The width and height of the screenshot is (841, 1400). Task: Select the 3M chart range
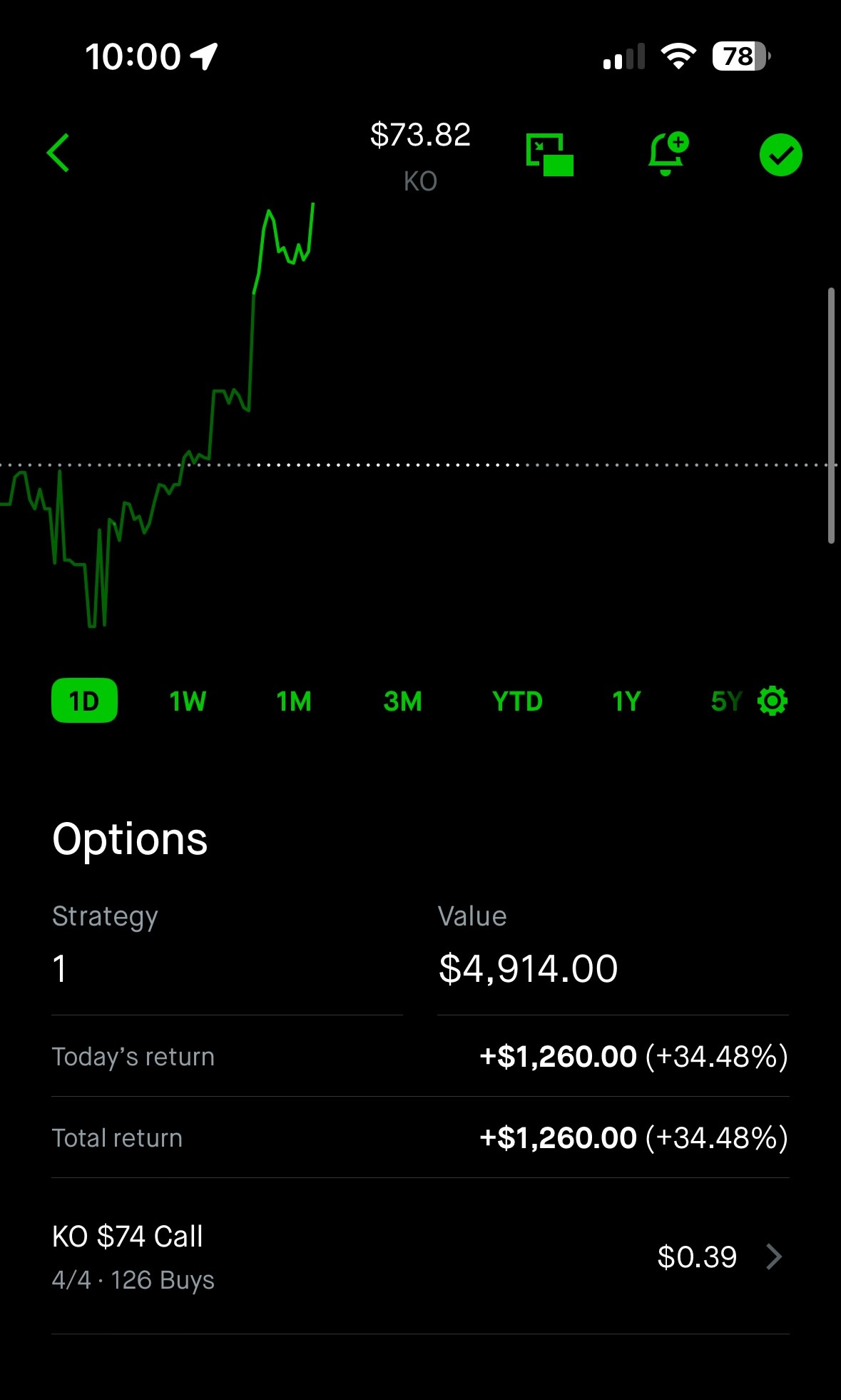(402, 701)
